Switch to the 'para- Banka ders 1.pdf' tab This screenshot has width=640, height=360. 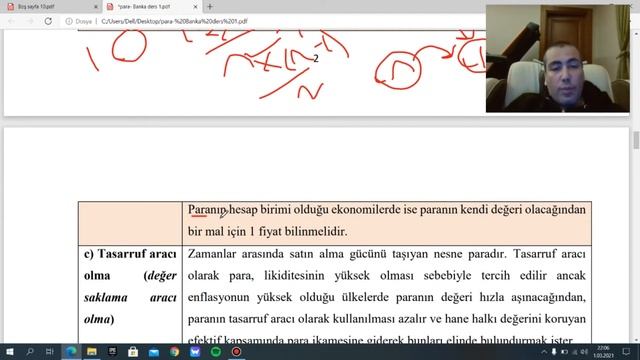point(152,7)
